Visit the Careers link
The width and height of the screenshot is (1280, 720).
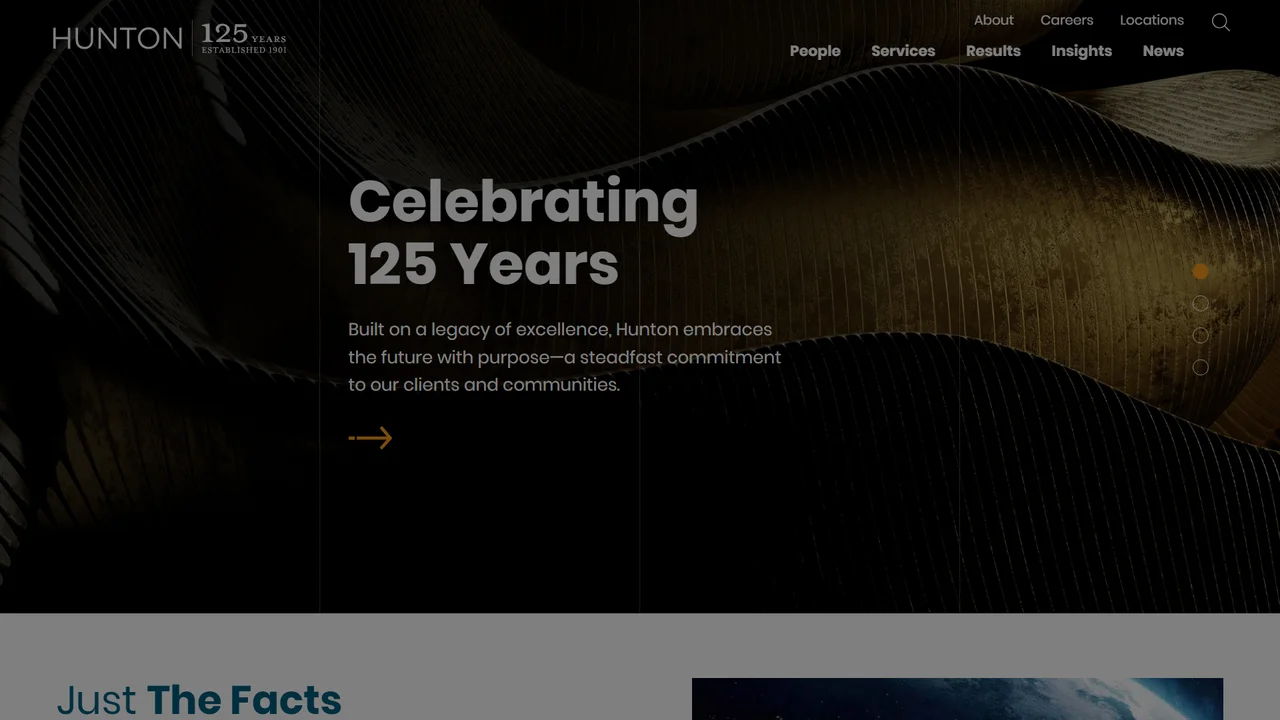(x=1067, y=20)
